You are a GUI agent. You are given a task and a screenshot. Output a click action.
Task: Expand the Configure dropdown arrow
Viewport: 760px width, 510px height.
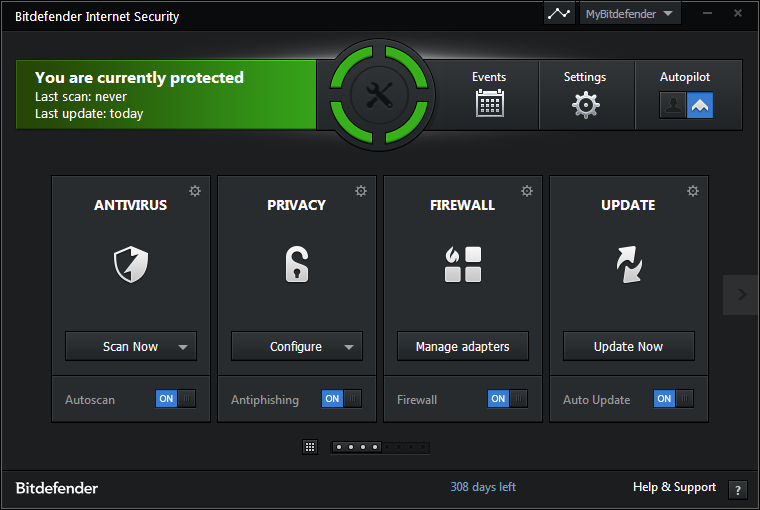tap(349, 347)
